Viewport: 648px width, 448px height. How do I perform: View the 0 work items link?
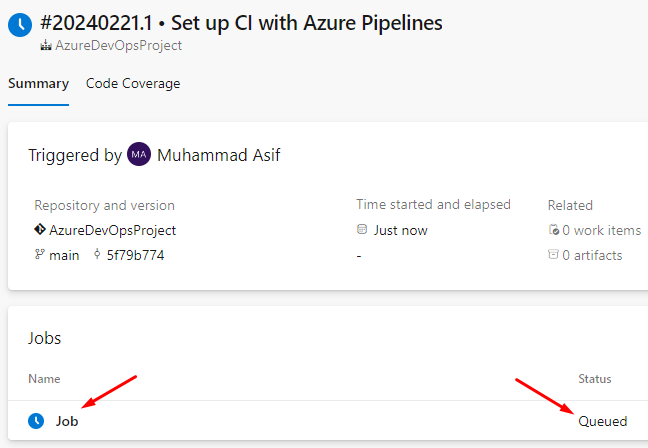pos(601,230)
